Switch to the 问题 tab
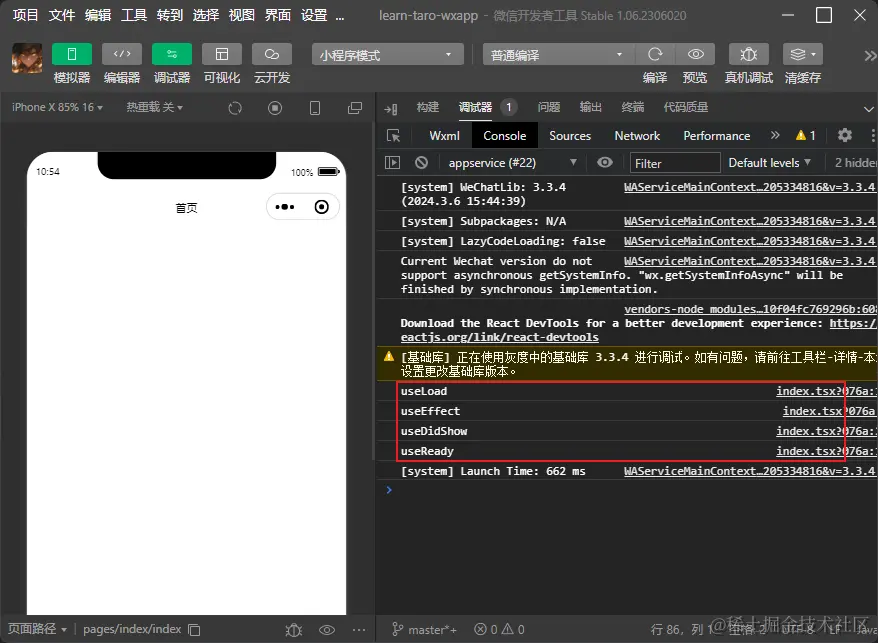 pyautogui.click(x=549, y=107)
